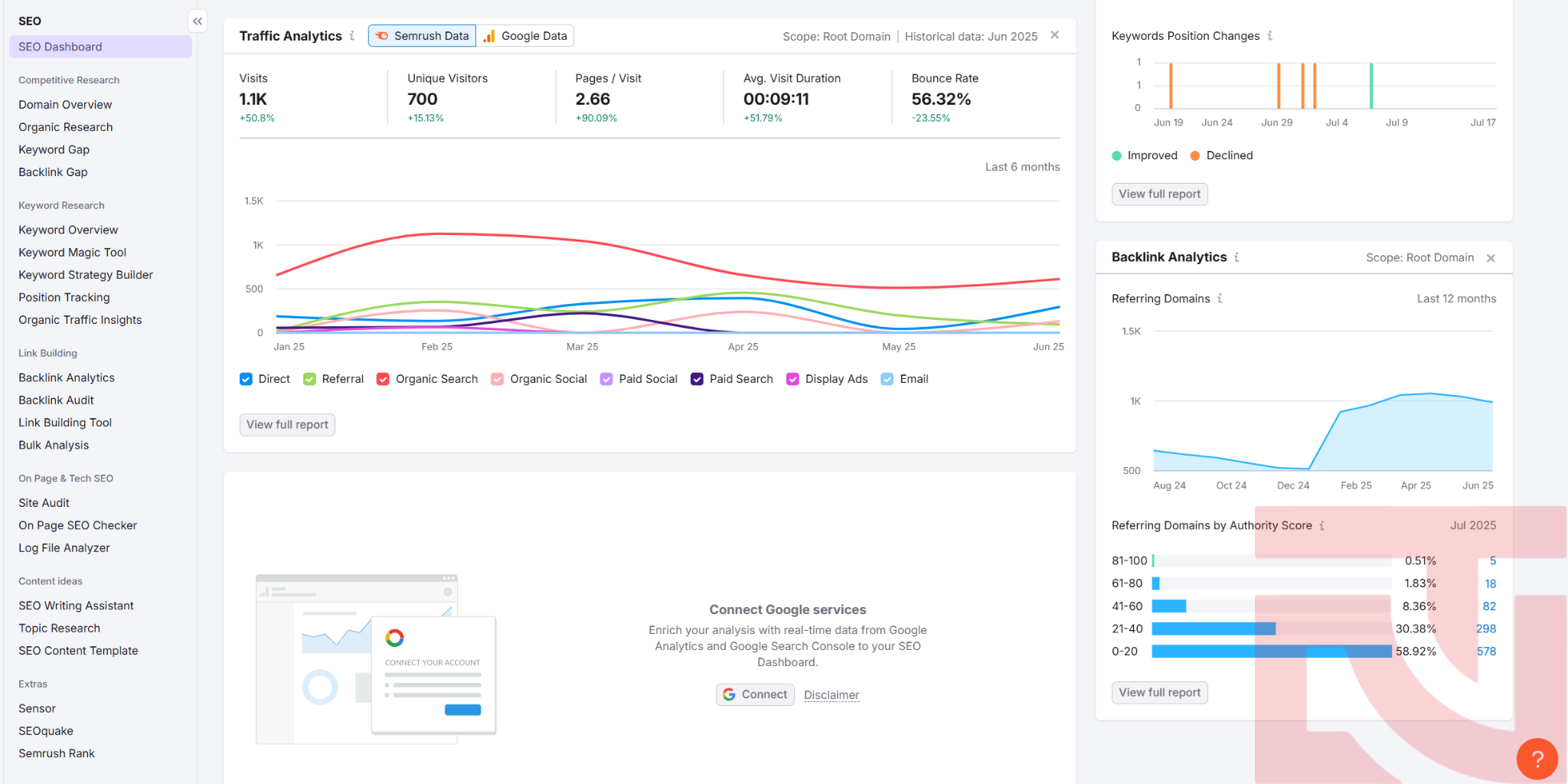This screenshot has width=1568, height=784.
Task: Go to Organic Research
Action: click(x=66, y=127)
